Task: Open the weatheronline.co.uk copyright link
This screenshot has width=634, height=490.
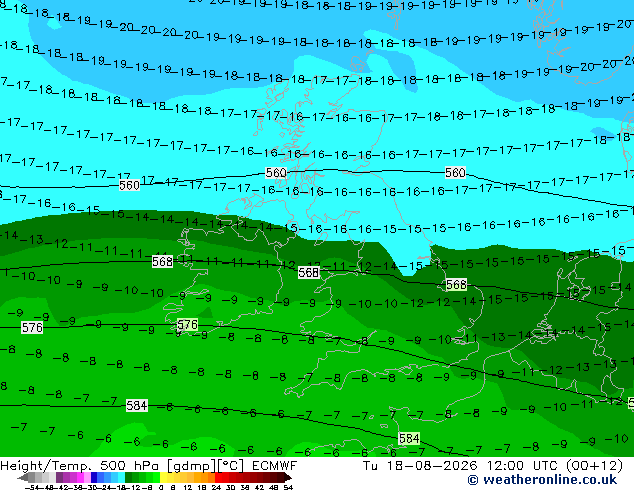Action: pyautogui.click(x=542, y=480)
